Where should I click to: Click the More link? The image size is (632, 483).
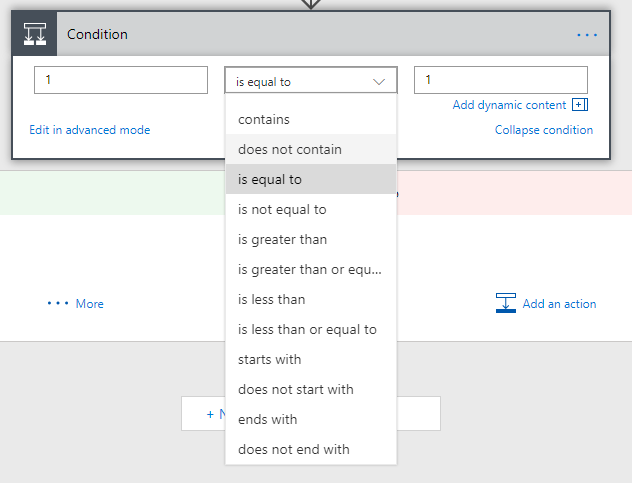89,303
